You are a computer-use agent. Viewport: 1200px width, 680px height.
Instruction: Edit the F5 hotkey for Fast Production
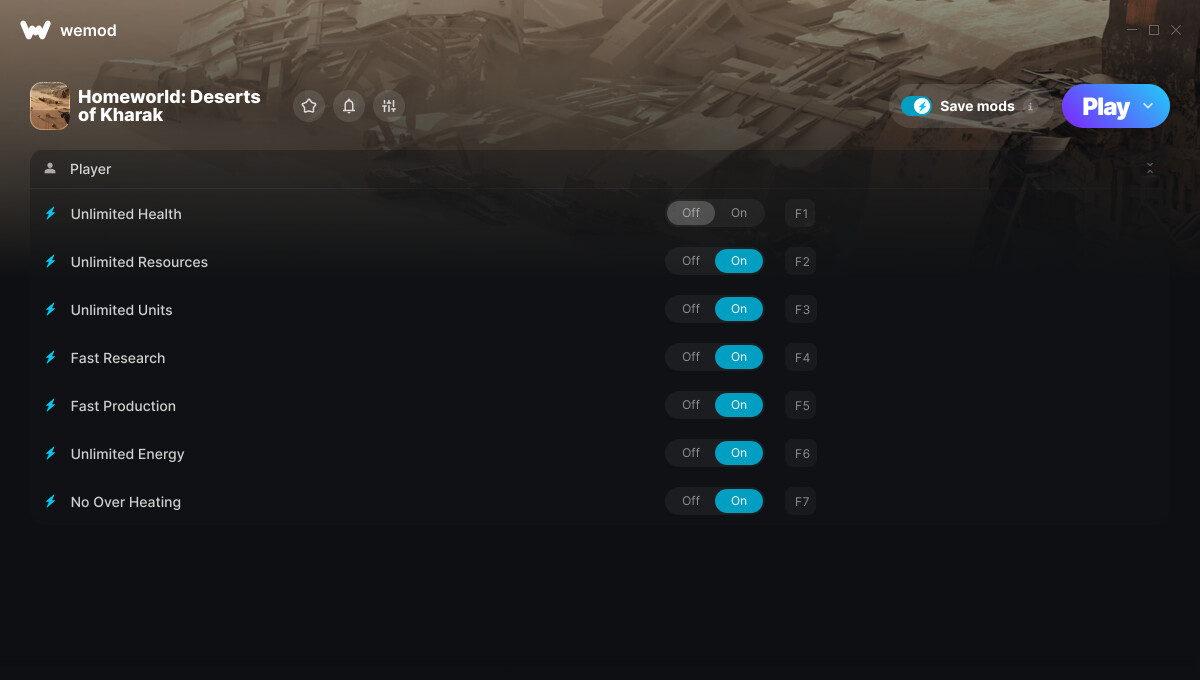(x=801, y=405)
